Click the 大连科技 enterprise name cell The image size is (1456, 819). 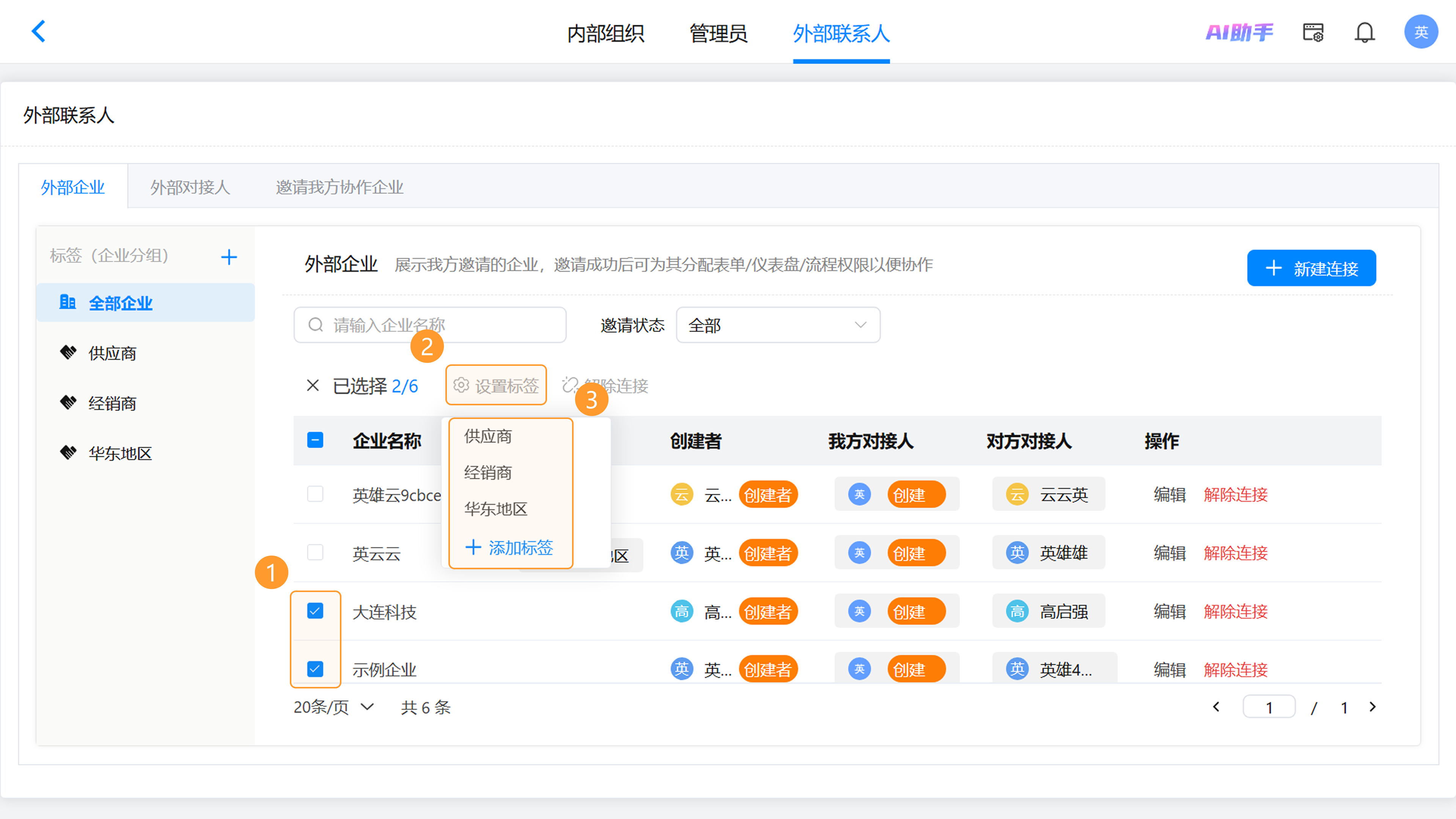pyautogui.click(x=384, y=611)
